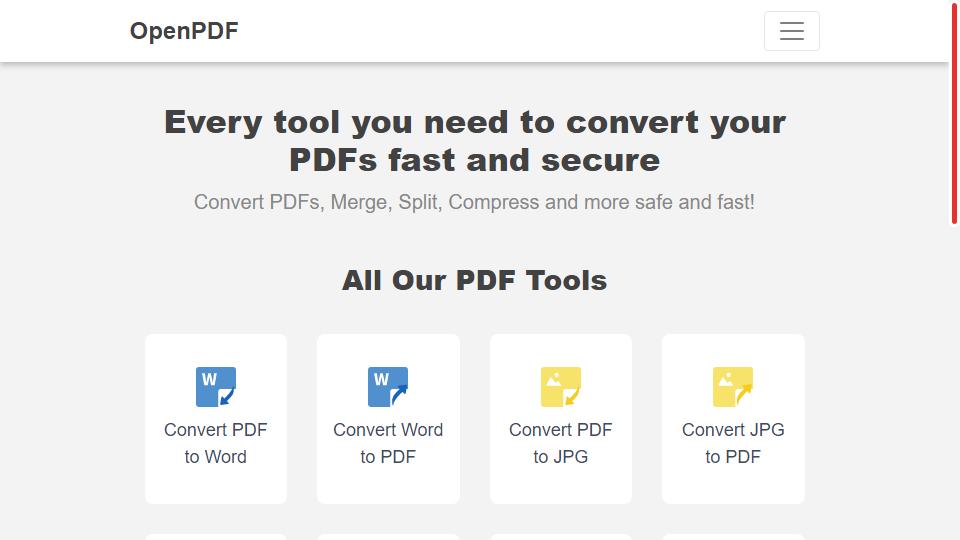Choose the 'Convert PDF to JPG' text
Screen dimensions: 960x540
(x=560, y=443)
